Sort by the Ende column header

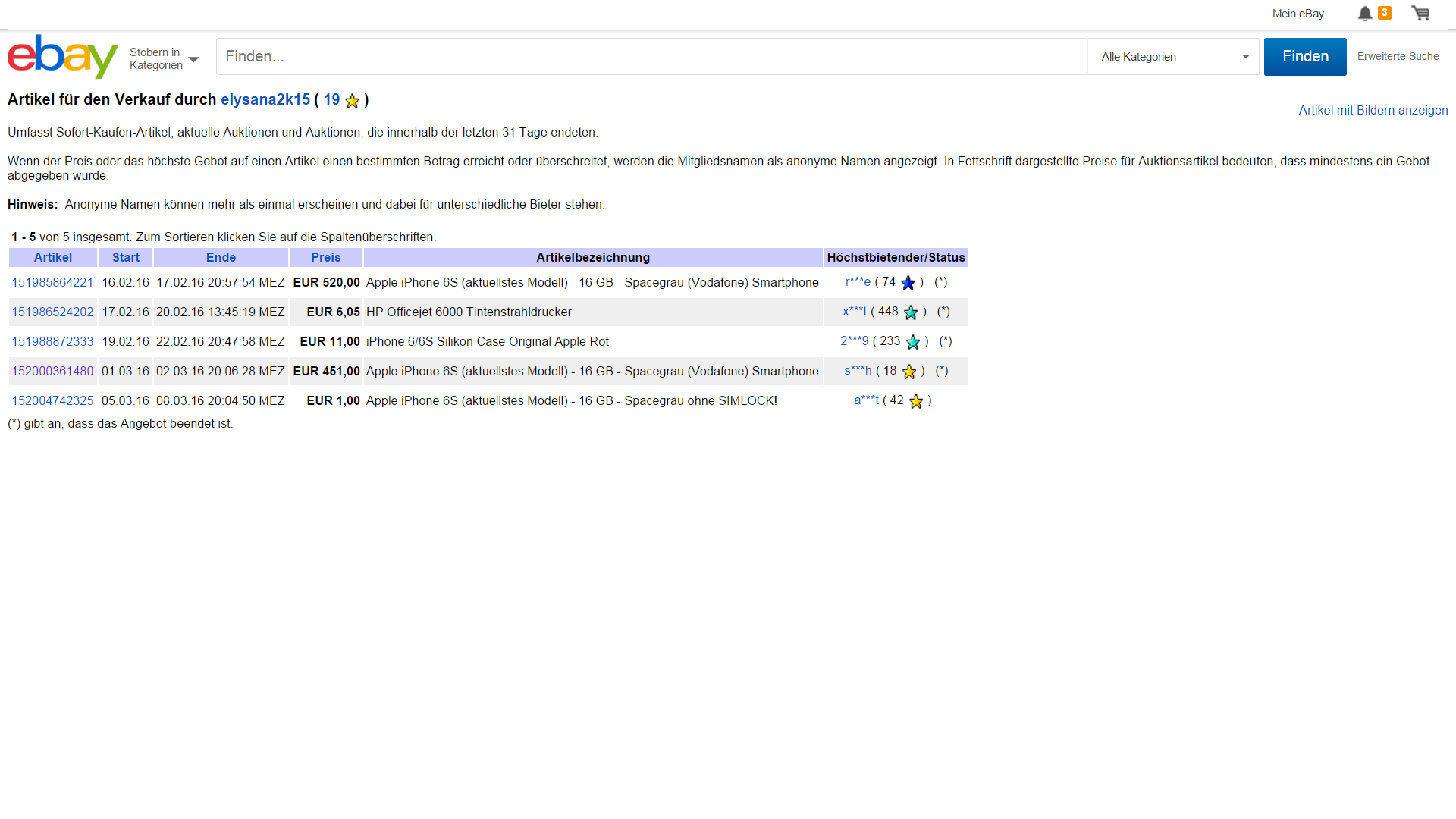click(221, 257)
